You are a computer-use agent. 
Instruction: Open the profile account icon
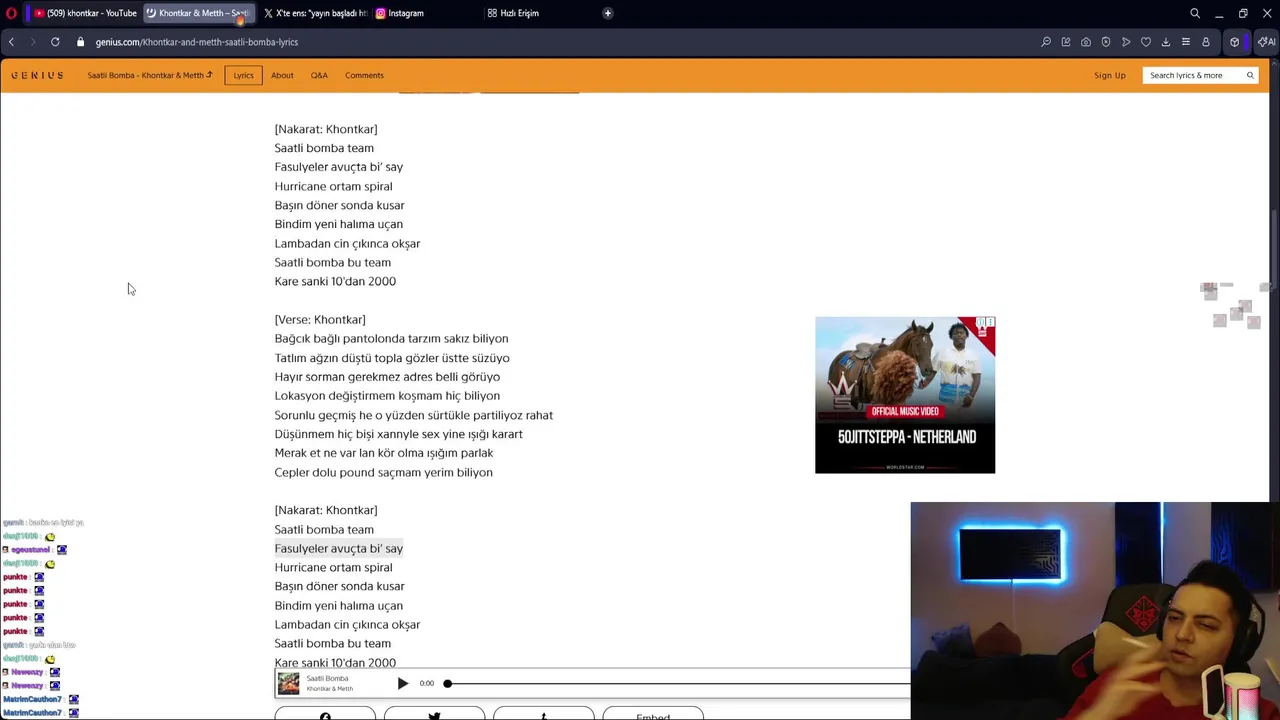(1206, 42)
